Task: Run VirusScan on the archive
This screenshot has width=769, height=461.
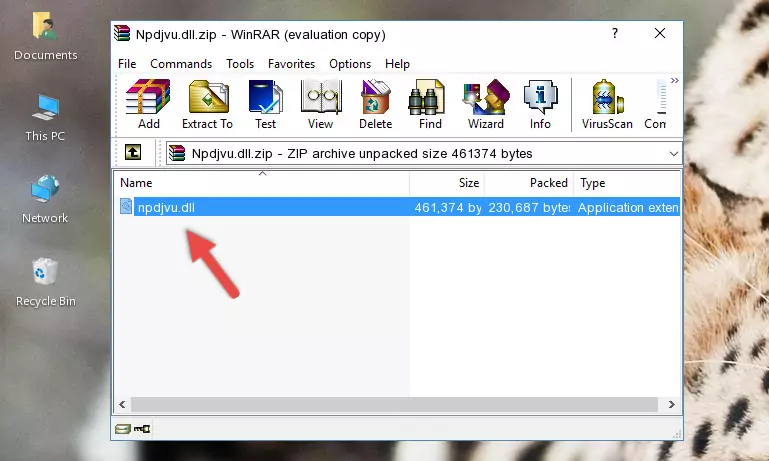Action: pos(607,104)
